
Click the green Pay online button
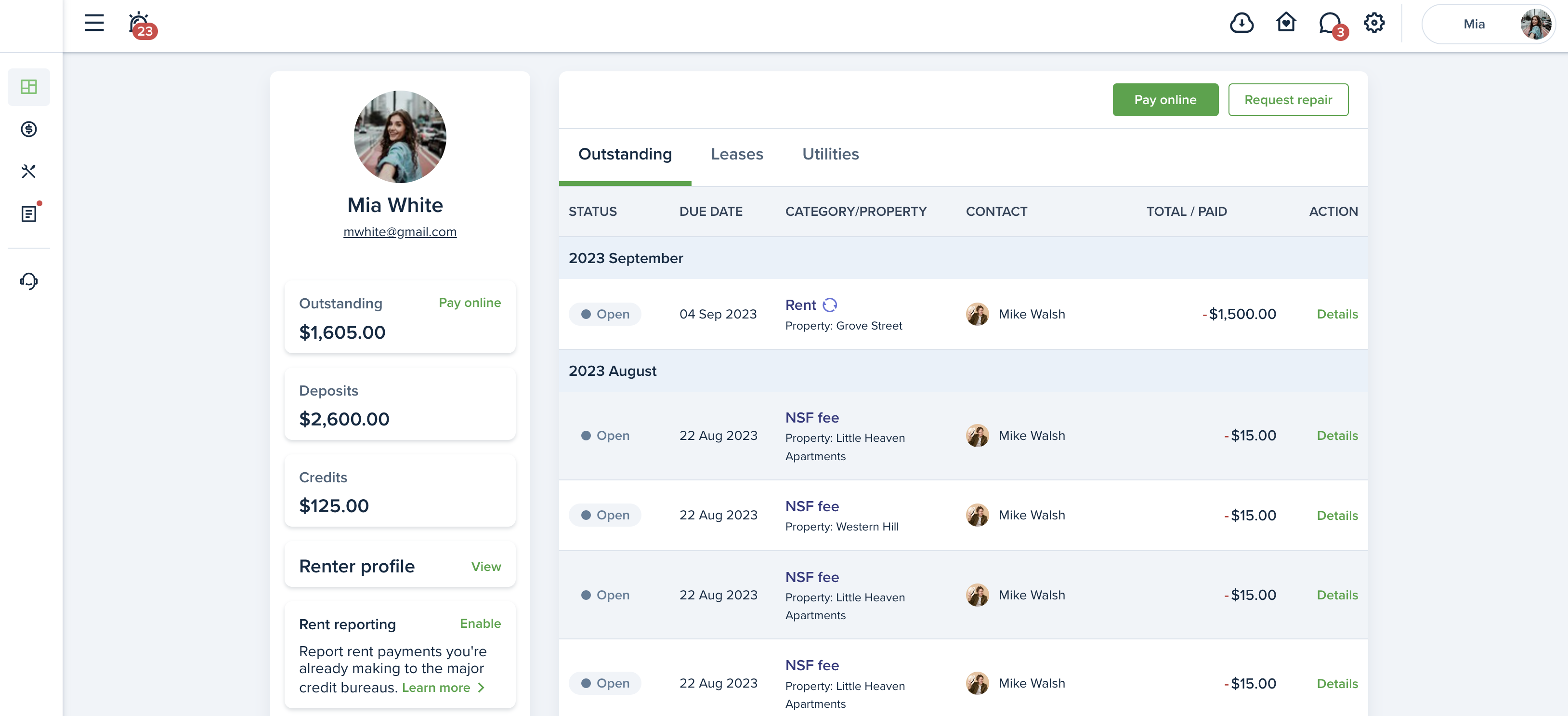tap(1165, 100)
